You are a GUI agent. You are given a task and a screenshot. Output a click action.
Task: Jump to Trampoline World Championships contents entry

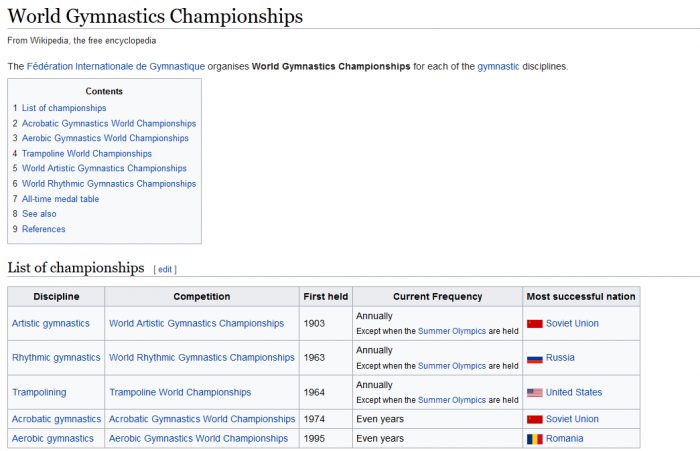[87, 154]
